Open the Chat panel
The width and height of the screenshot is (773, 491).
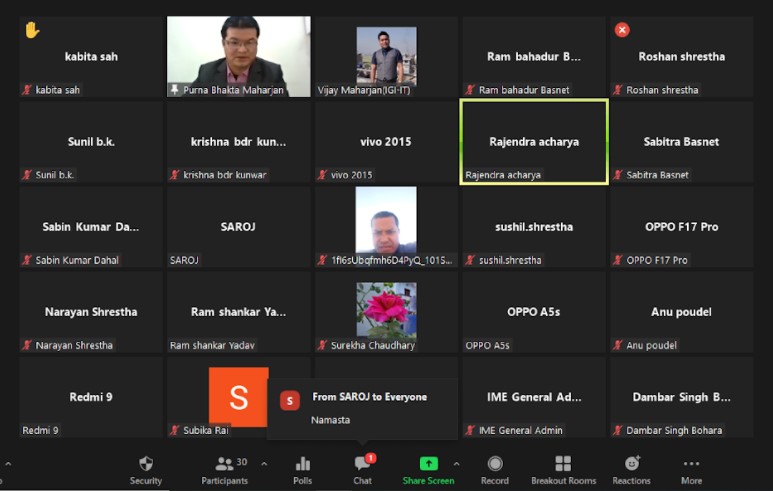click(362, 469)
